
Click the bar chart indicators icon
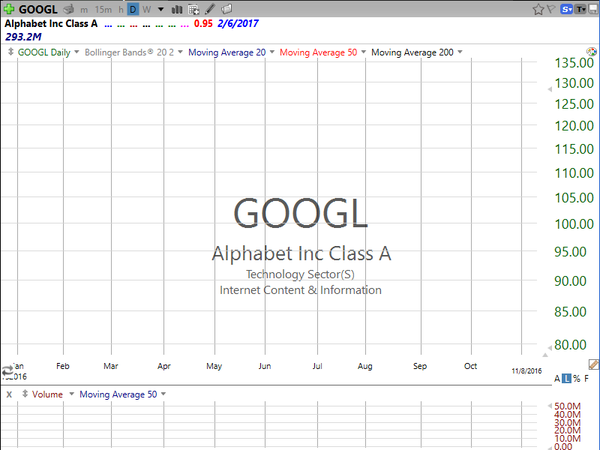(177, 9)
